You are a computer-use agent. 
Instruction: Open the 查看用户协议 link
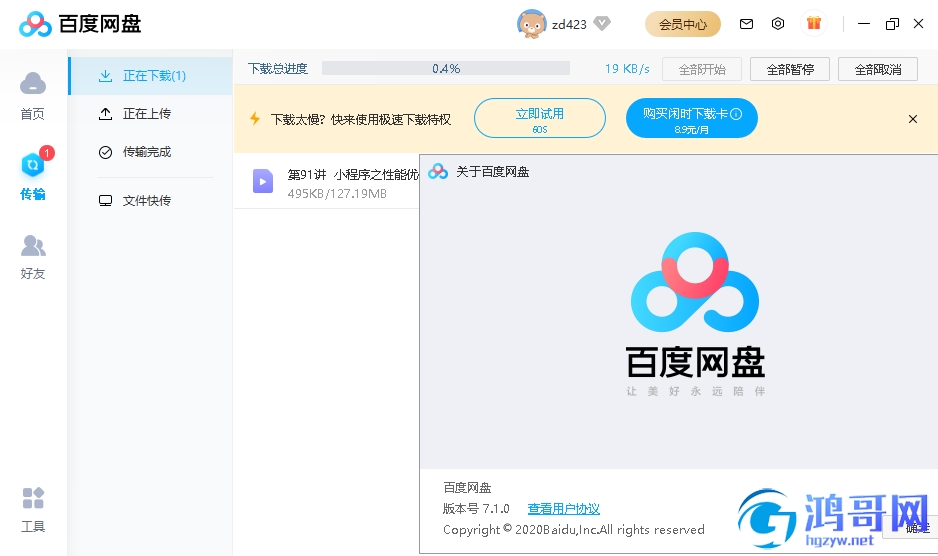coord(564,509)
